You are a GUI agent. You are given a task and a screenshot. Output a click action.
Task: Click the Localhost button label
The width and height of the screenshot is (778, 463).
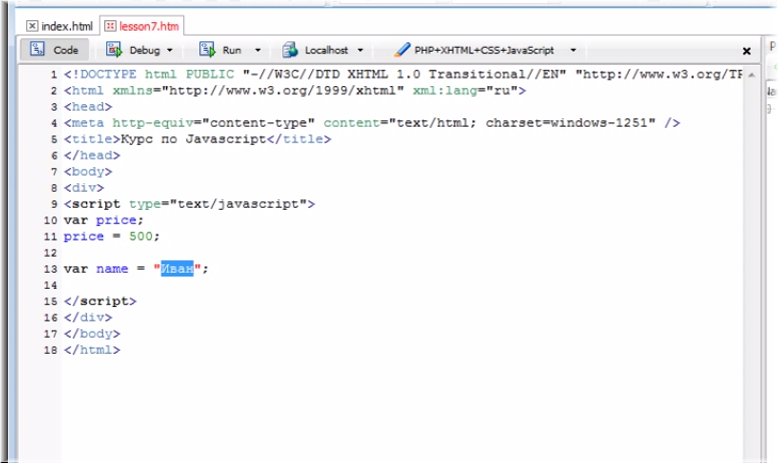pyautogui.click(x=326, y=51)
